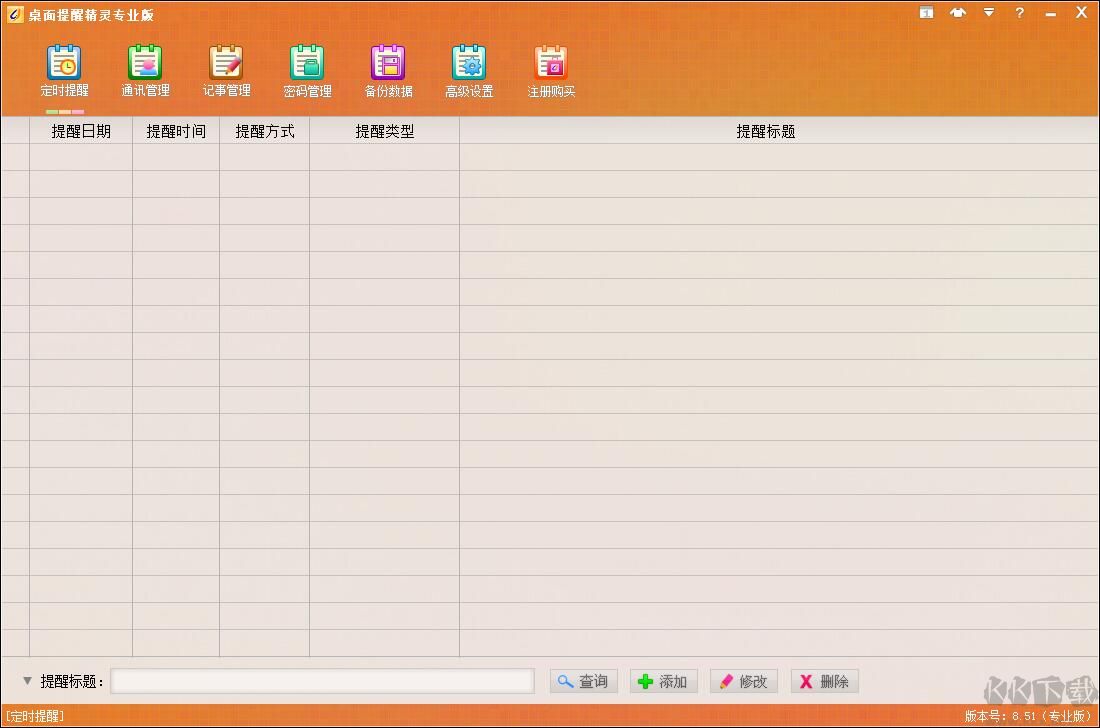Click the 修改 modify button
The width and height of the screenshot is (1100, 728).
[744, 681]
